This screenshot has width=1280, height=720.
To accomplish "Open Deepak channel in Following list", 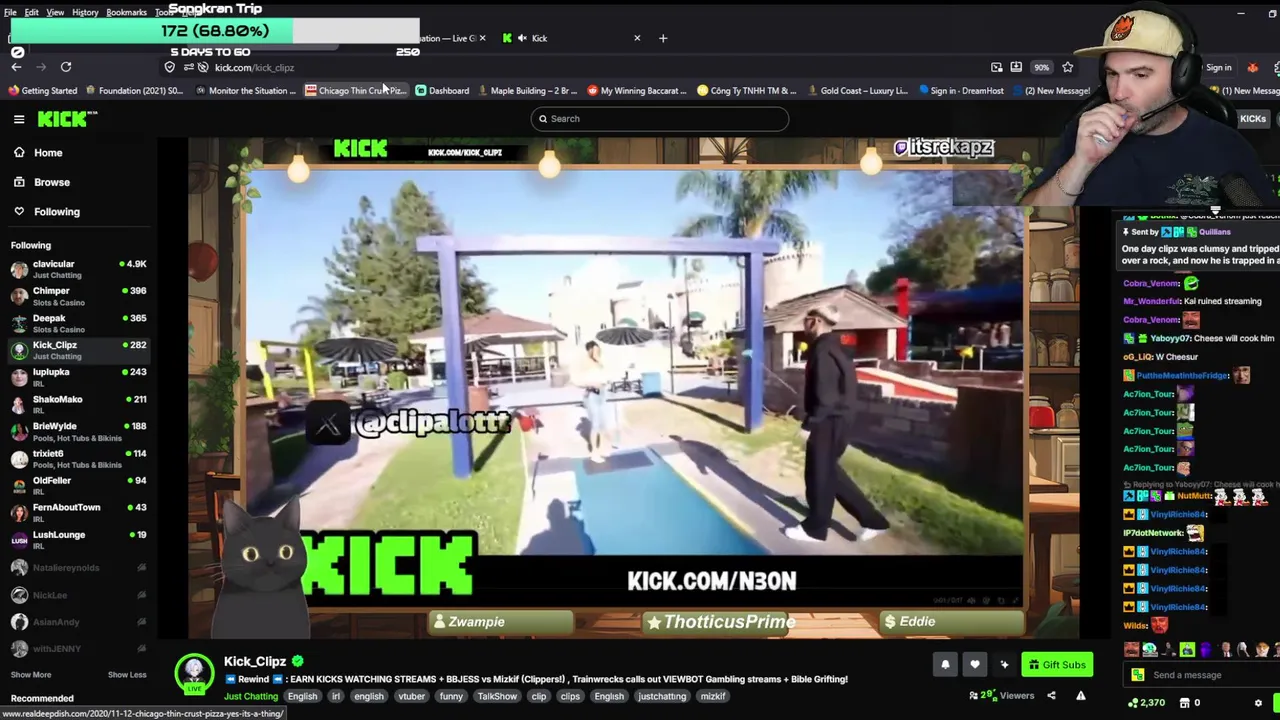I will click(78, 323).
